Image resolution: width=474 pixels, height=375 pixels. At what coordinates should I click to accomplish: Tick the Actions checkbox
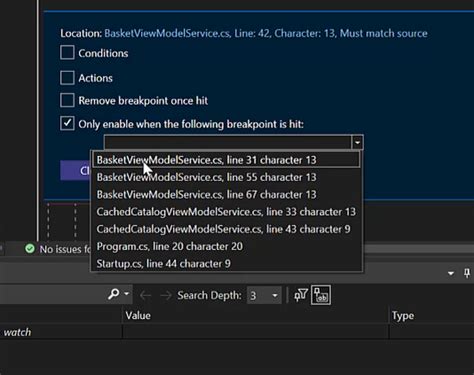click(x=67, y=77)
